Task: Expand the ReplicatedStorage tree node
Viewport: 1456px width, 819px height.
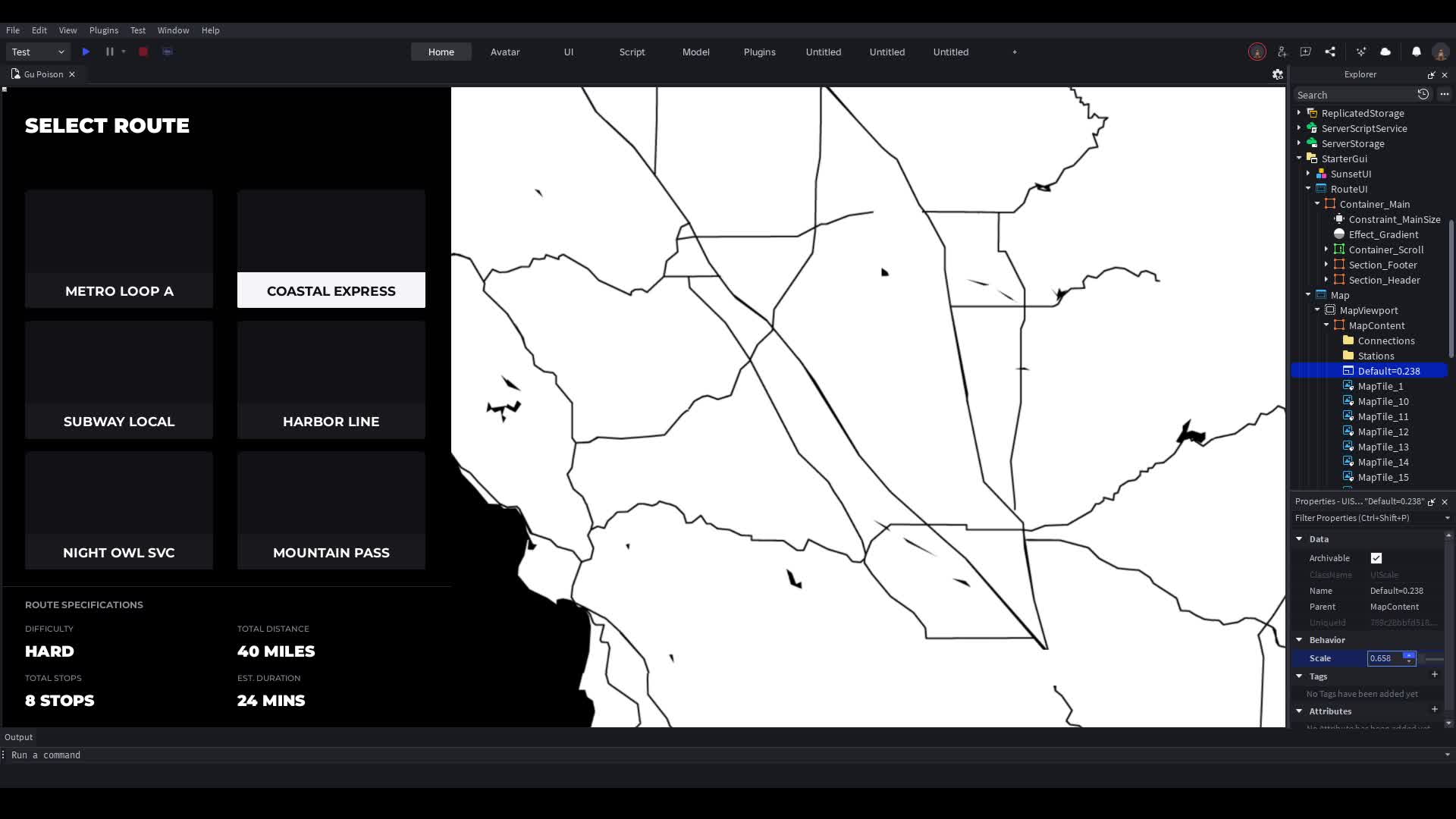Action: pos(1299,113)
